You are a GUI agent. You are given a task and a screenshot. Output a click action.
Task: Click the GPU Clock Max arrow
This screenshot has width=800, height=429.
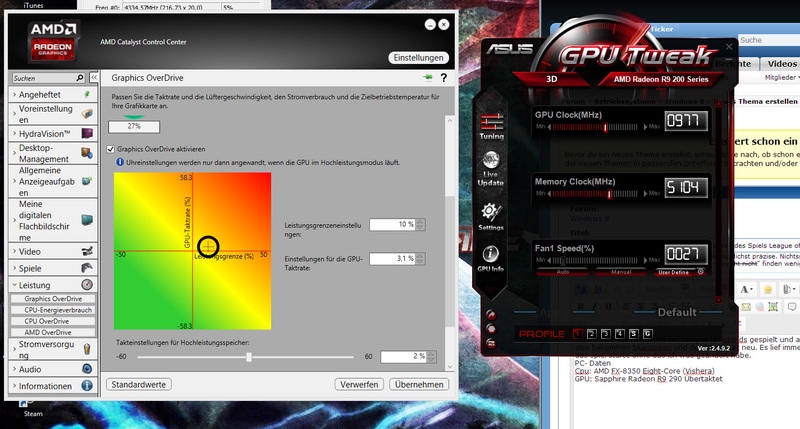[x=645, y=127]
